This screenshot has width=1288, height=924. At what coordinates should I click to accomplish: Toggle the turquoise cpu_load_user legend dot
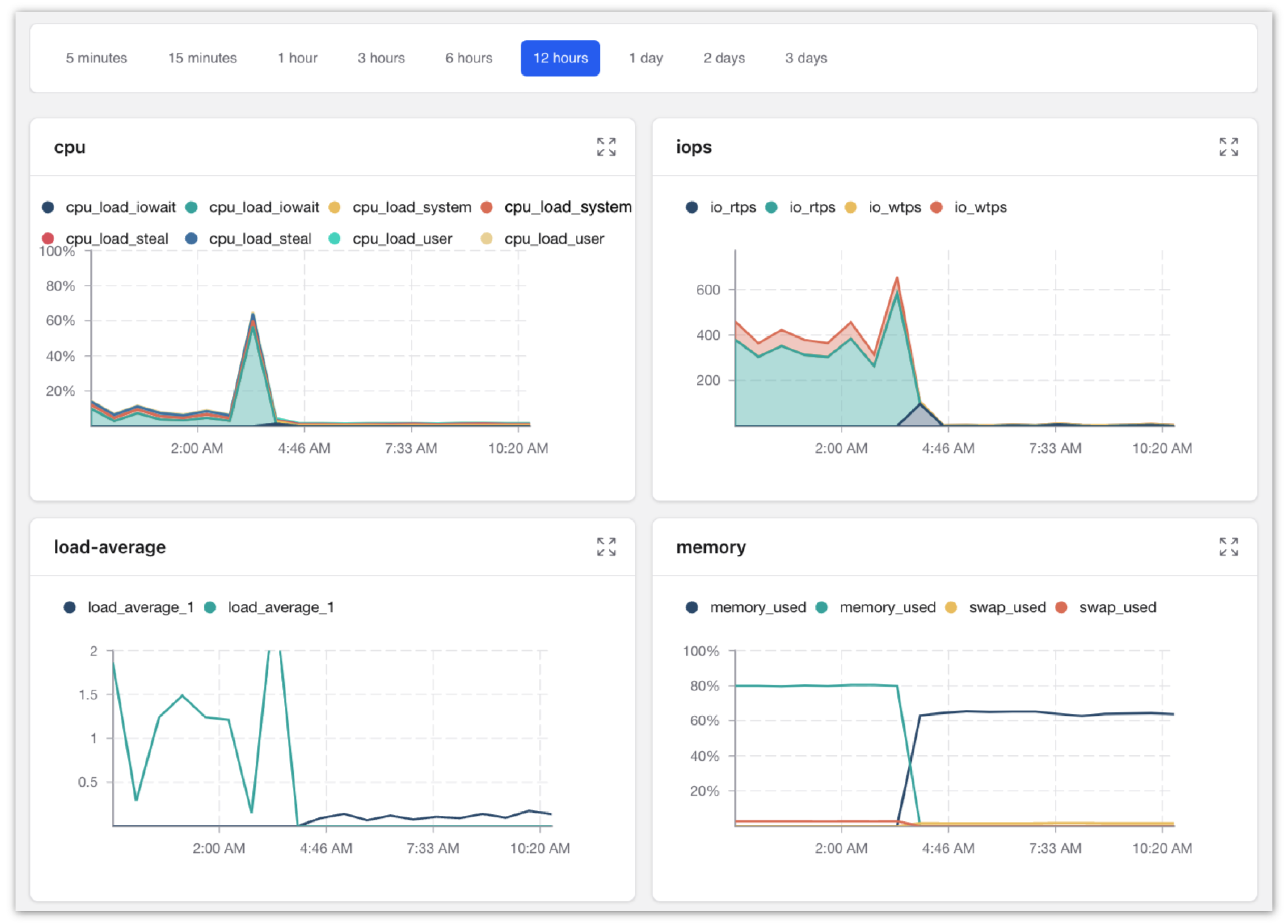[x=334, y=239]
